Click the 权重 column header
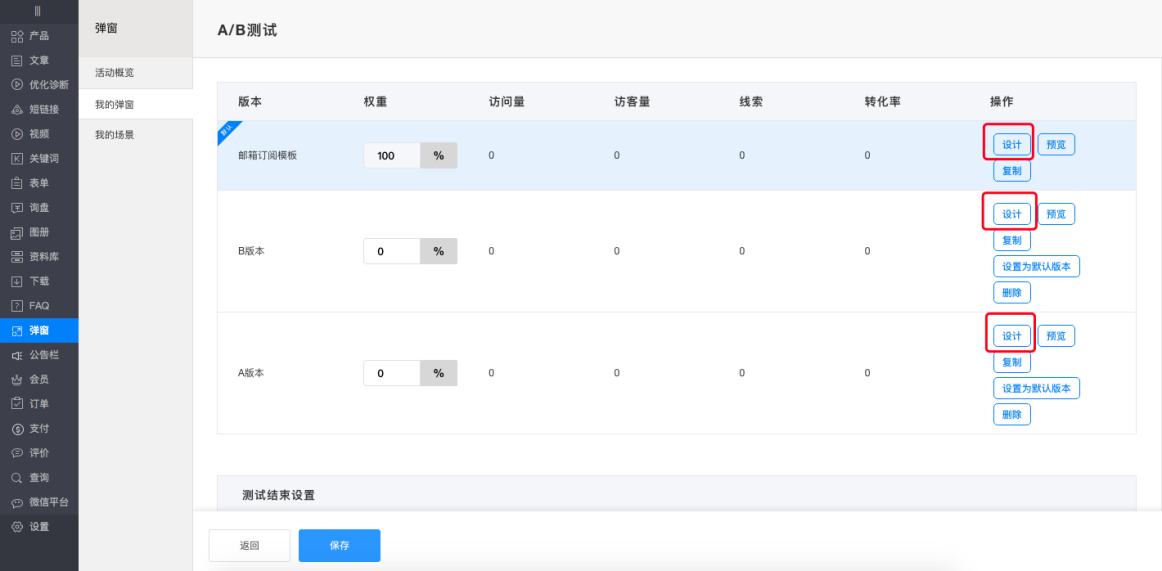 click(375, 101)
